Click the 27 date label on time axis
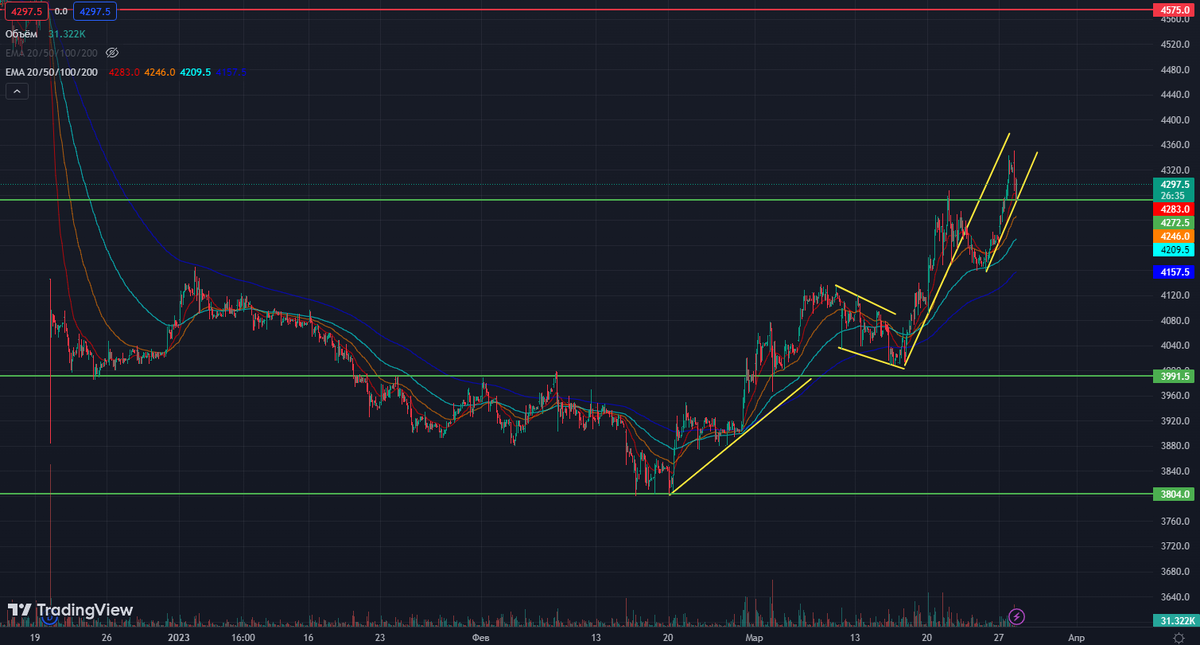The height and width of the screenshot is (645, 1200). coord(999,636)
